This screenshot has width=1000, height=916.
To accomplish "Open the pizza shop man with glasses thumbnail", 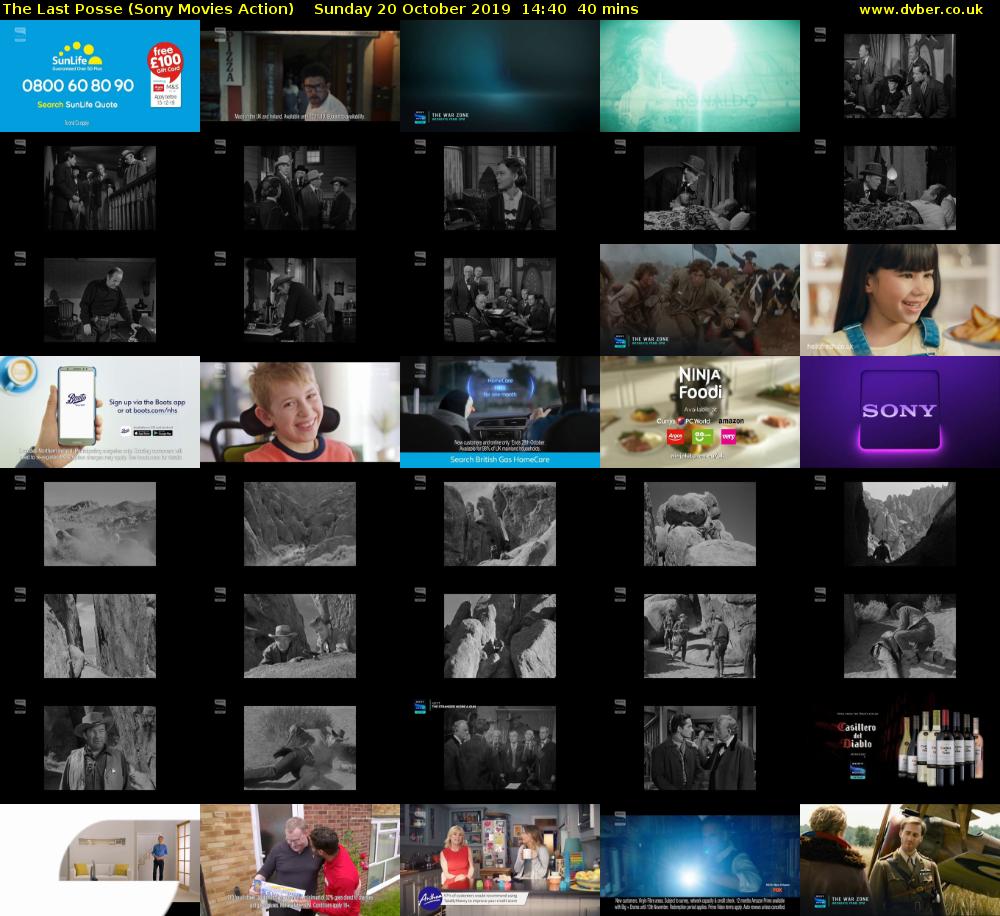I will click(300, 76).
